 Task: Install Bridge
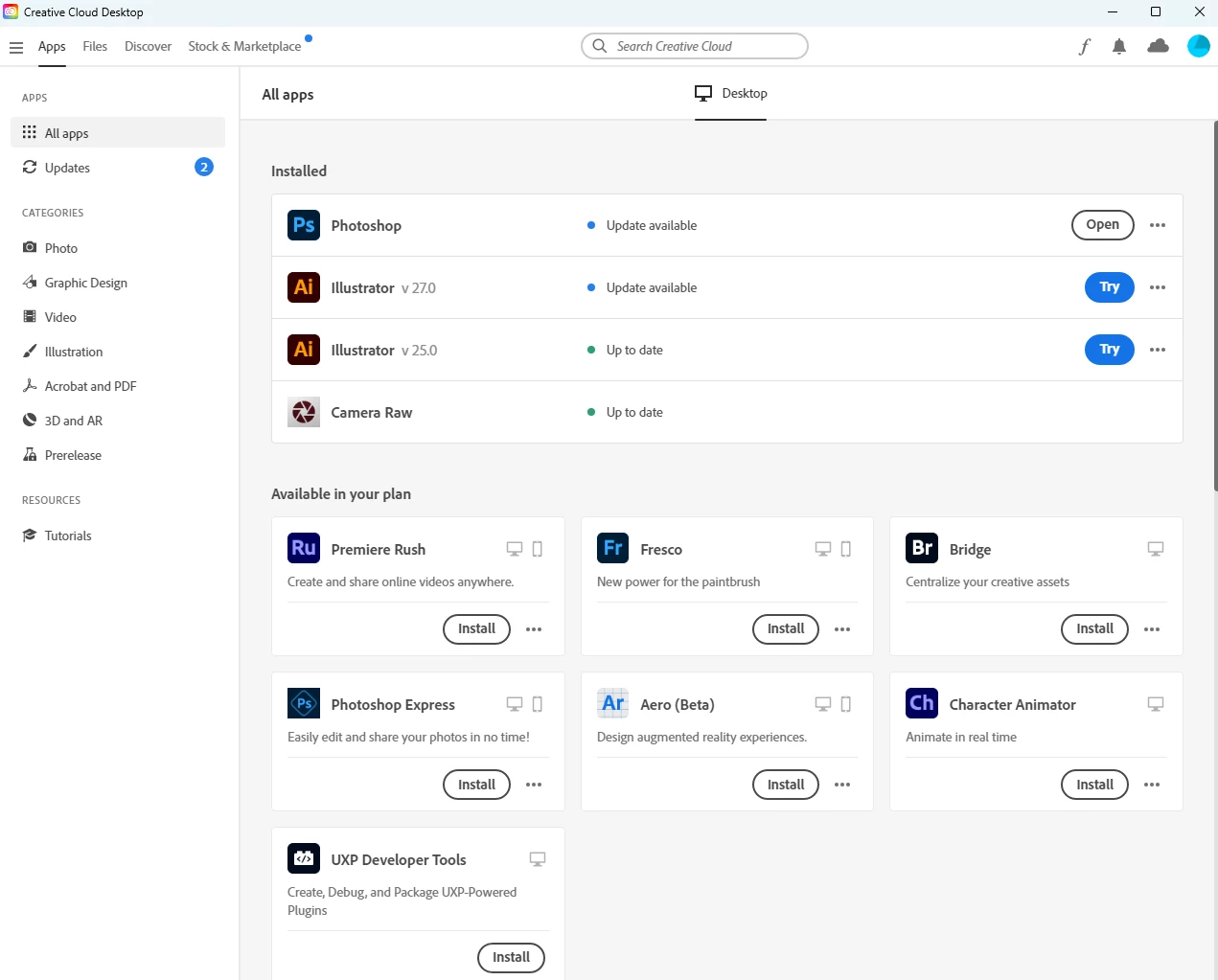(x=1094, y=629)
